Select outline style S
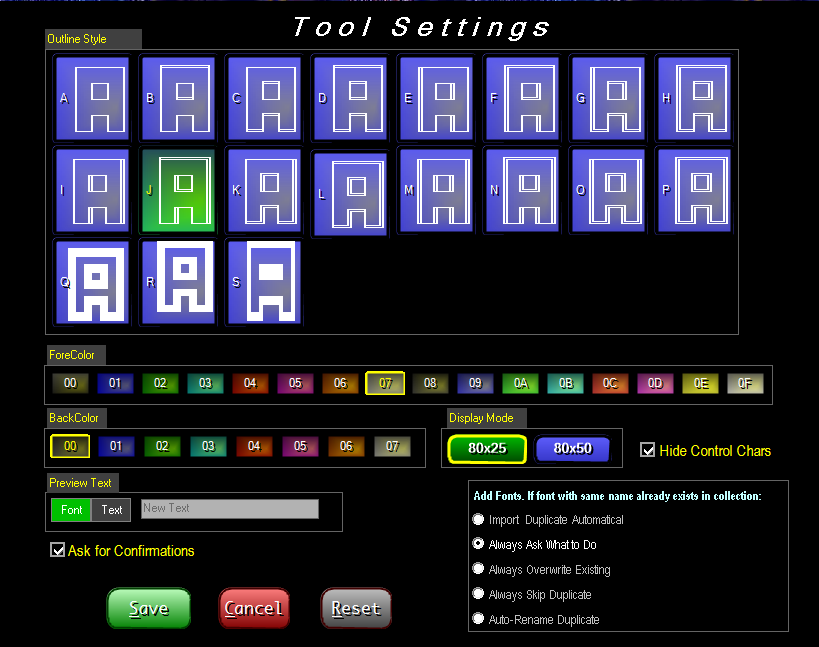 click(x=263, y=283)
